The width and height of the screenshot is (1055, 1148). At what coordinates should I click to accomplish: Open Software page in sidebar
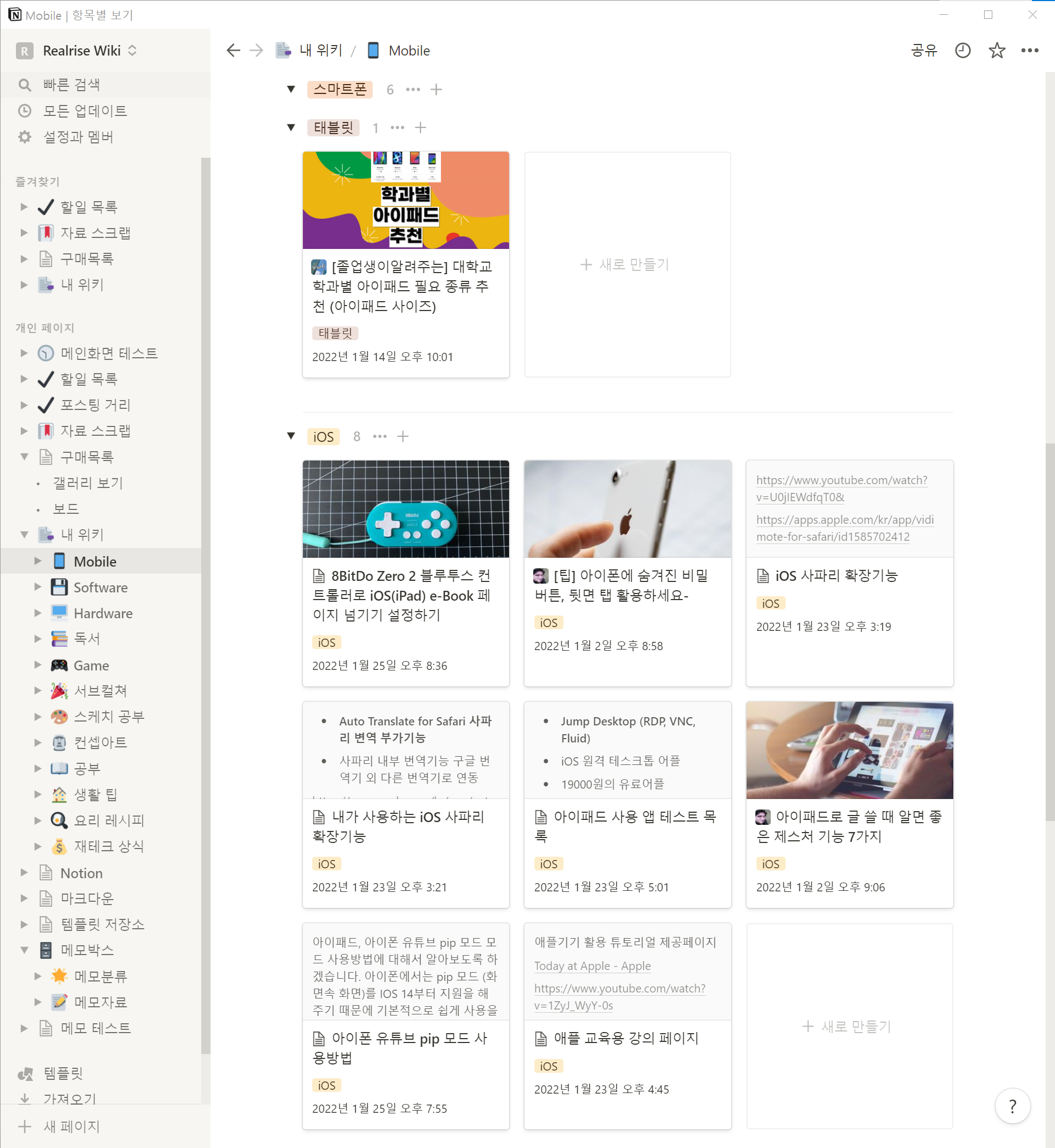click(101, 587)
